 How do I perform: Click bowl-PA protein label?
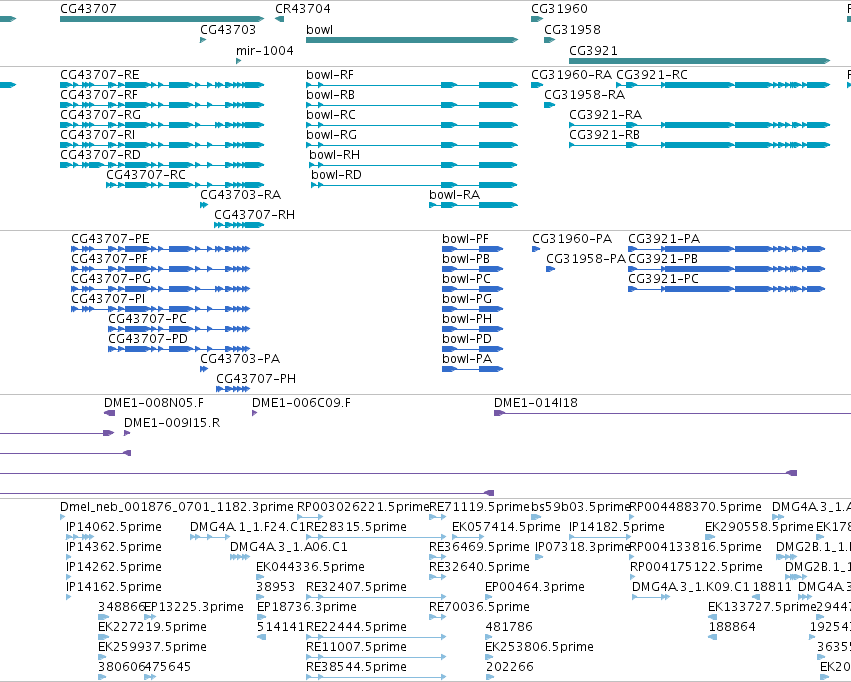(467, 359)
